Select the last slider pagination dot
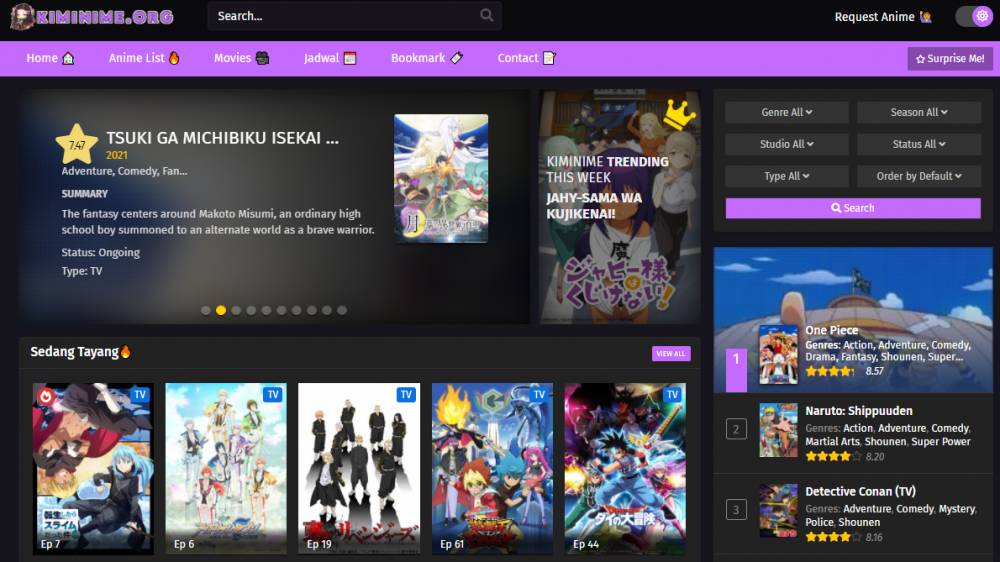Screen dimensions: 1000x562 click(x=342, y=310)
